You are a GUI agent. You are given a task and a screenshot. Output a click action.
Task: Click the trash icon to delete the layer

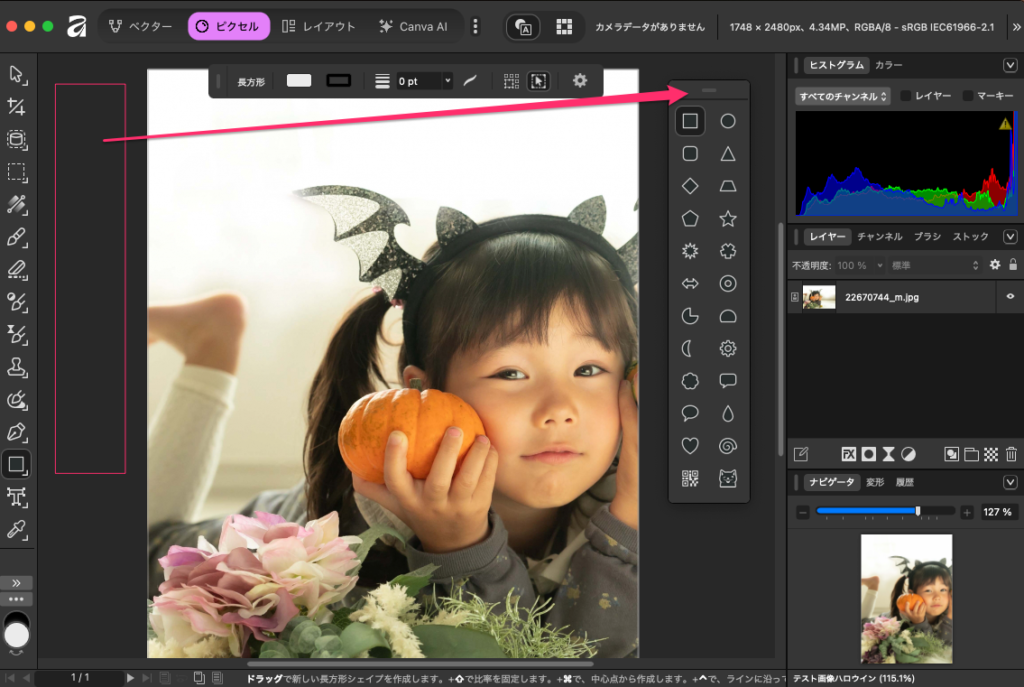[1011, 454]
